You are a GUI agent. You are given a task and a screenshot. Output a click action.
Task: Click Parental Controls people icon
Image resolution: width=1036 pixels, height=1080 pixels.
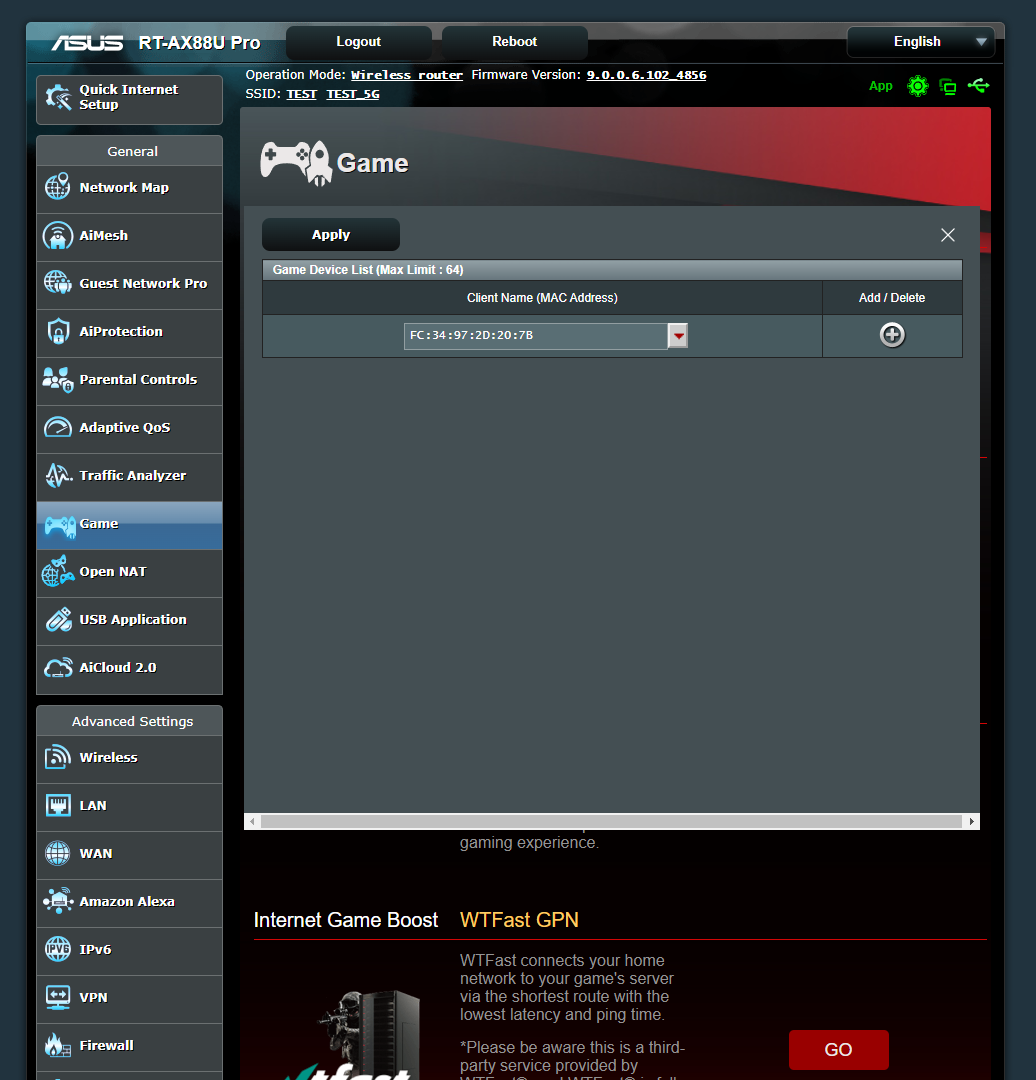point(58,380)
